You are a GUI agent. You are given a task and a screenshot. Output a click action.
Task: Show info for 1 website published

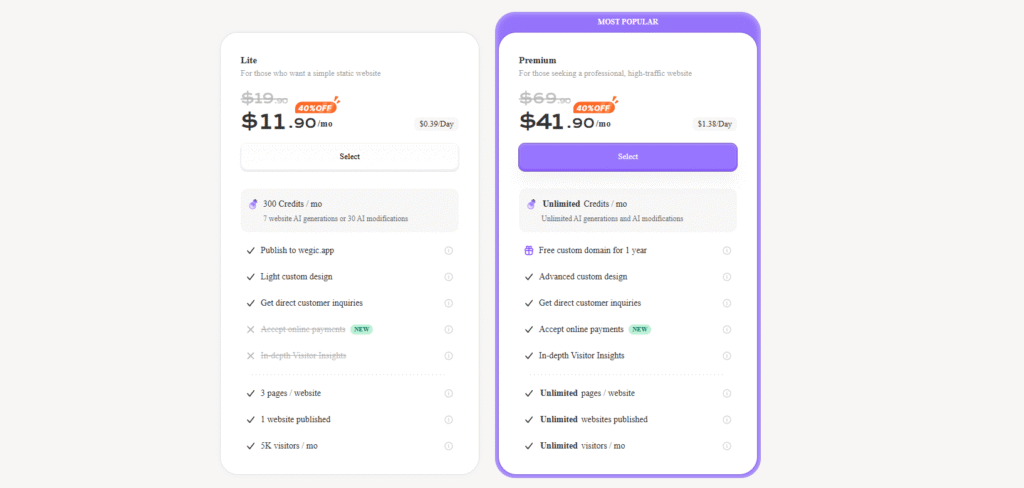(449, 419)
